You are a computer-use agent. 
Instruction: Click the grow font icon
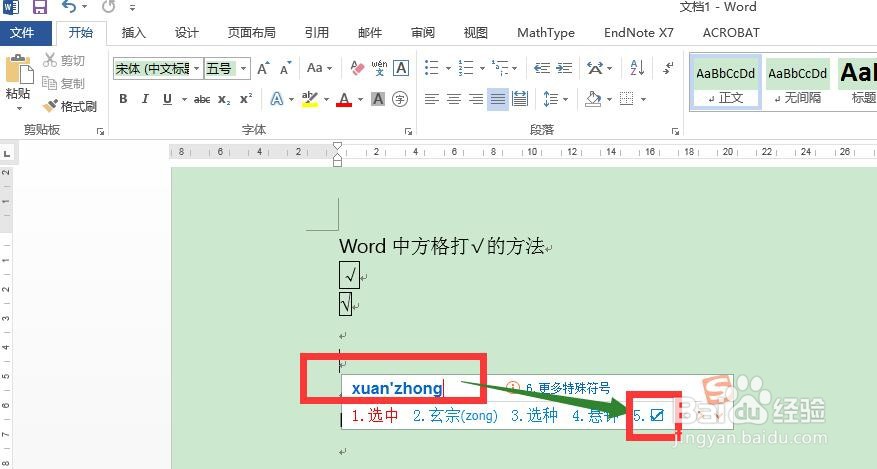(x=263, y=69)
